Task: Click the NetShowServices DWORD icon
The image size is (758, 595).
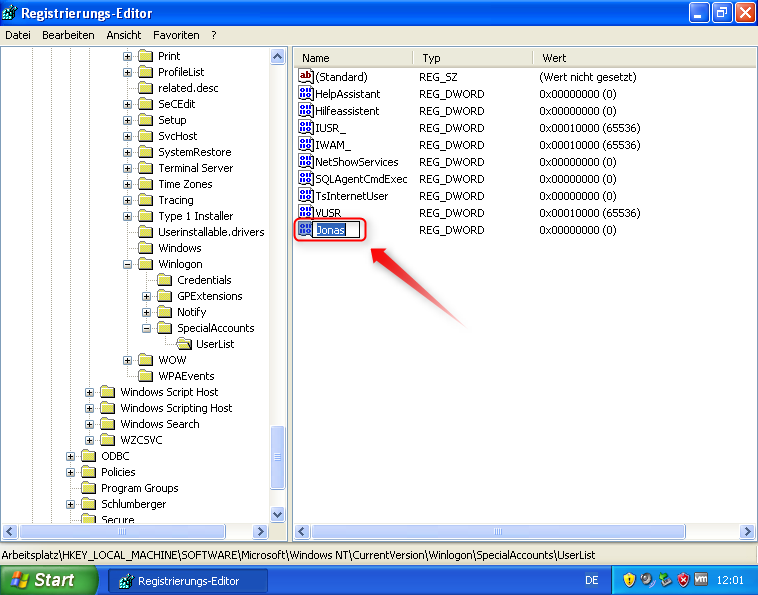Action: coord(306,161)
